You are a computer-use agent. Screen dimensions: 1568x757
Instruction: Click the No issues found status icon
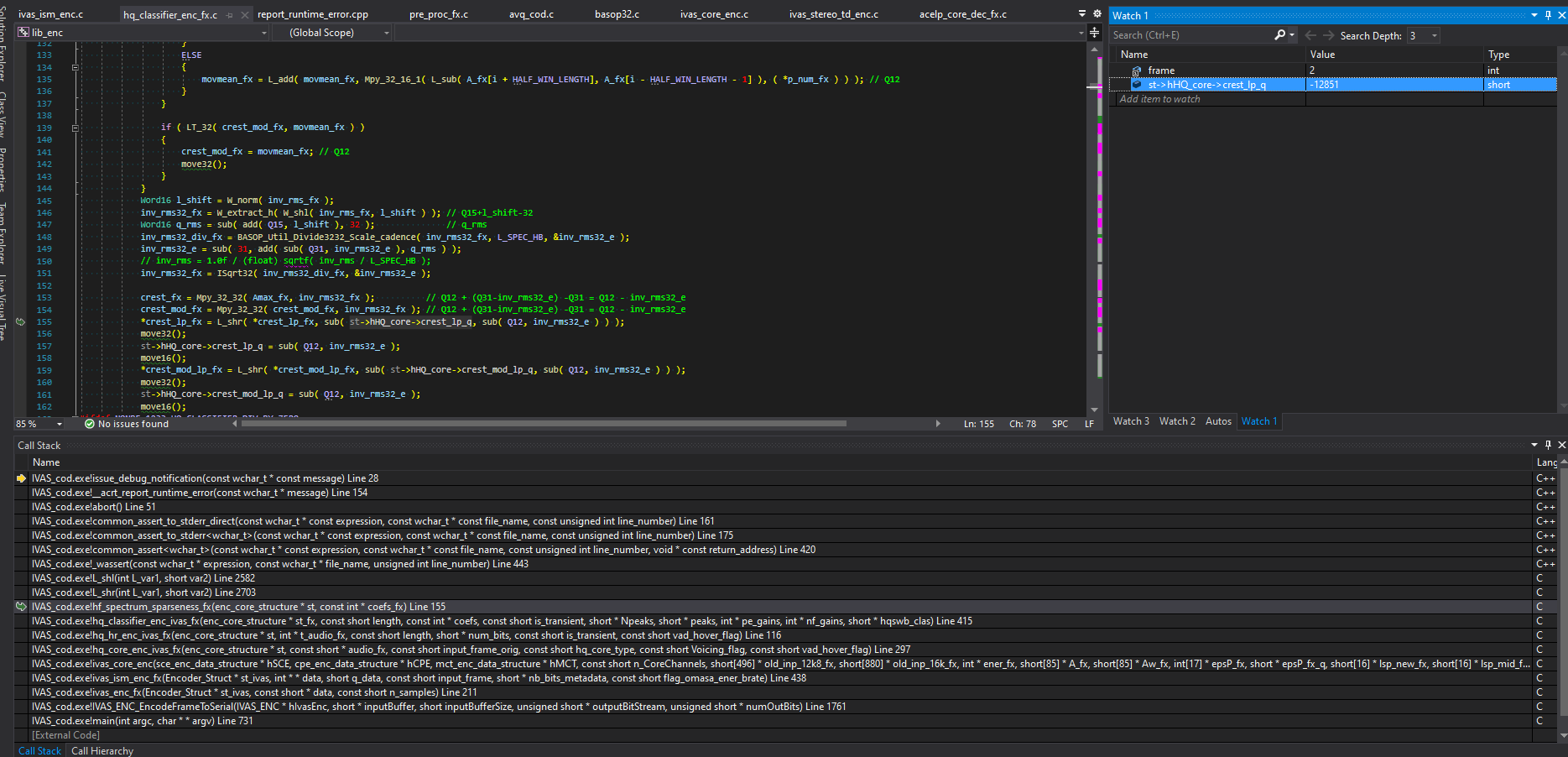90,424
